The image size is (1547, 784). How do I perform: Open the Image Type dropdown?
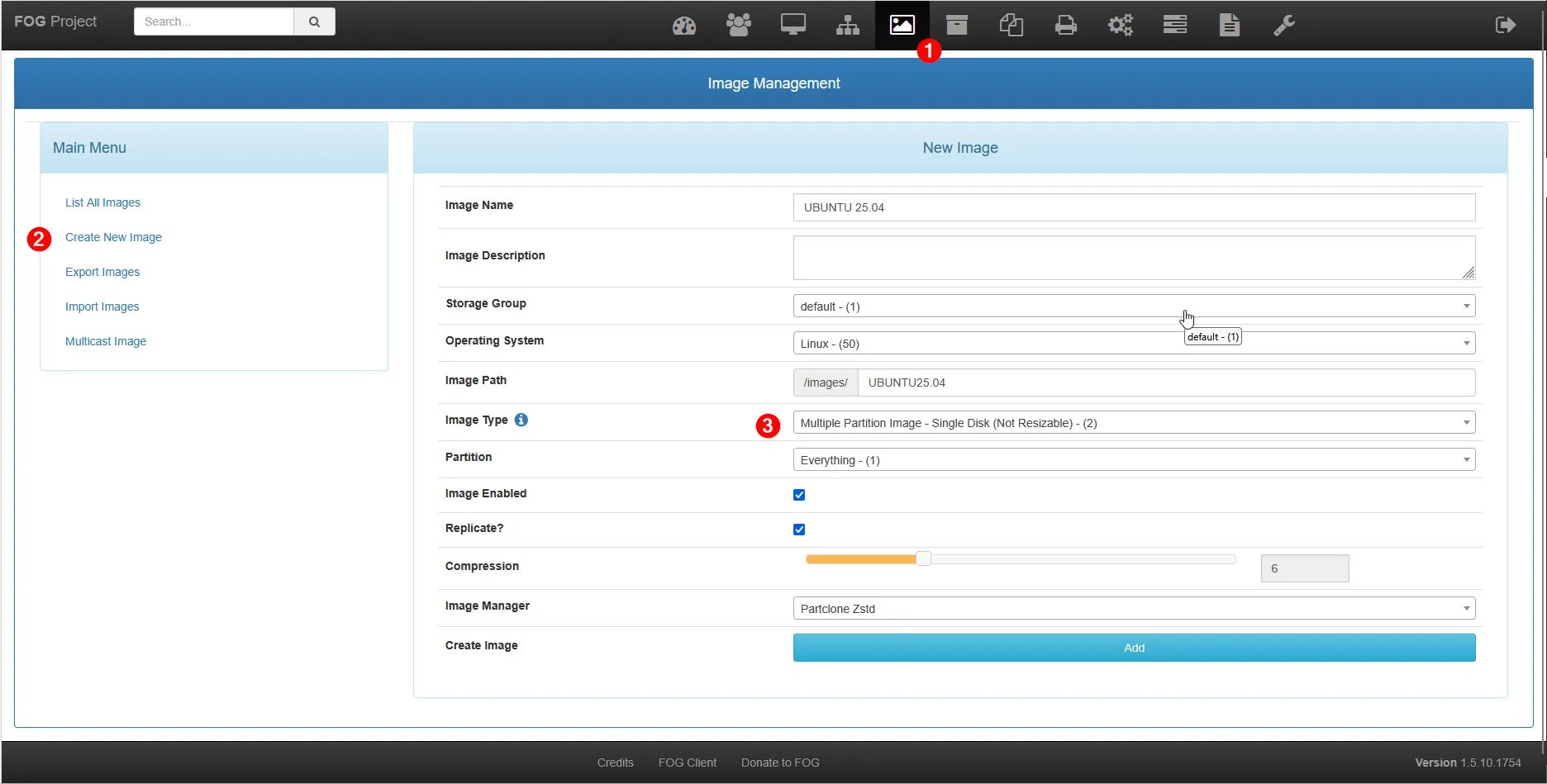click(1134, 423)
